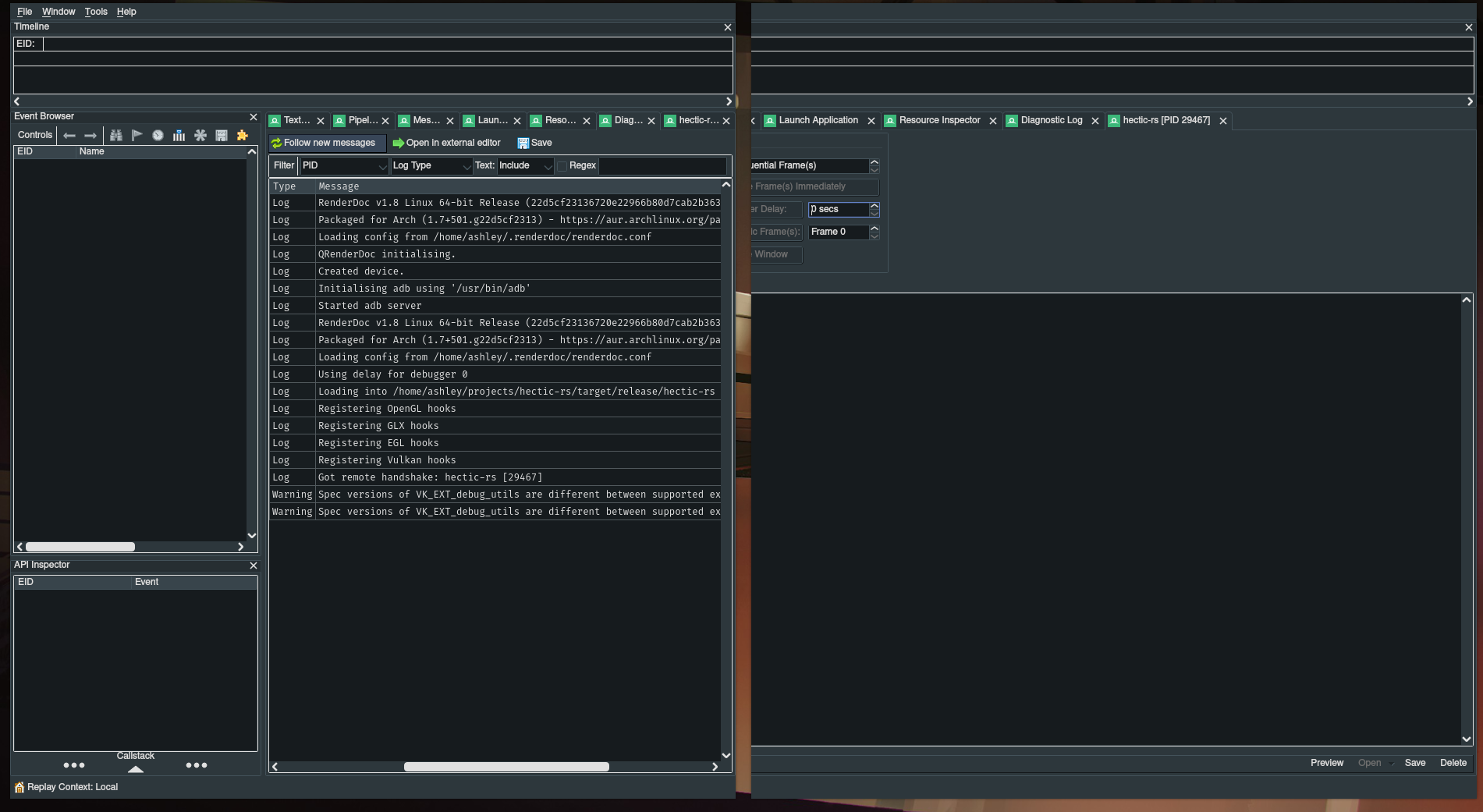
Task: Click Open in external editor
Action: click(447, 143)
